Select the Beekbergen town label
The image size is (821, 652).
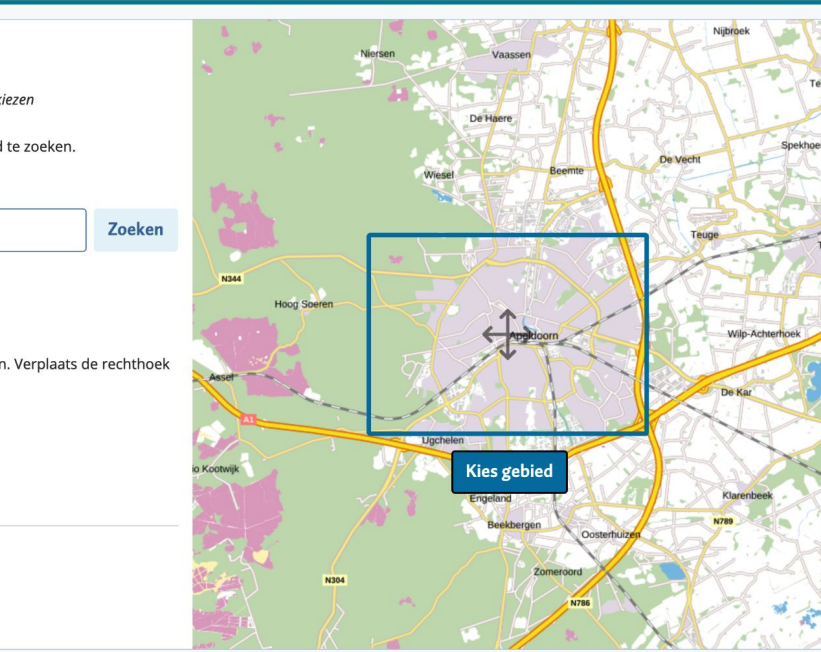[x=513, y=522]
